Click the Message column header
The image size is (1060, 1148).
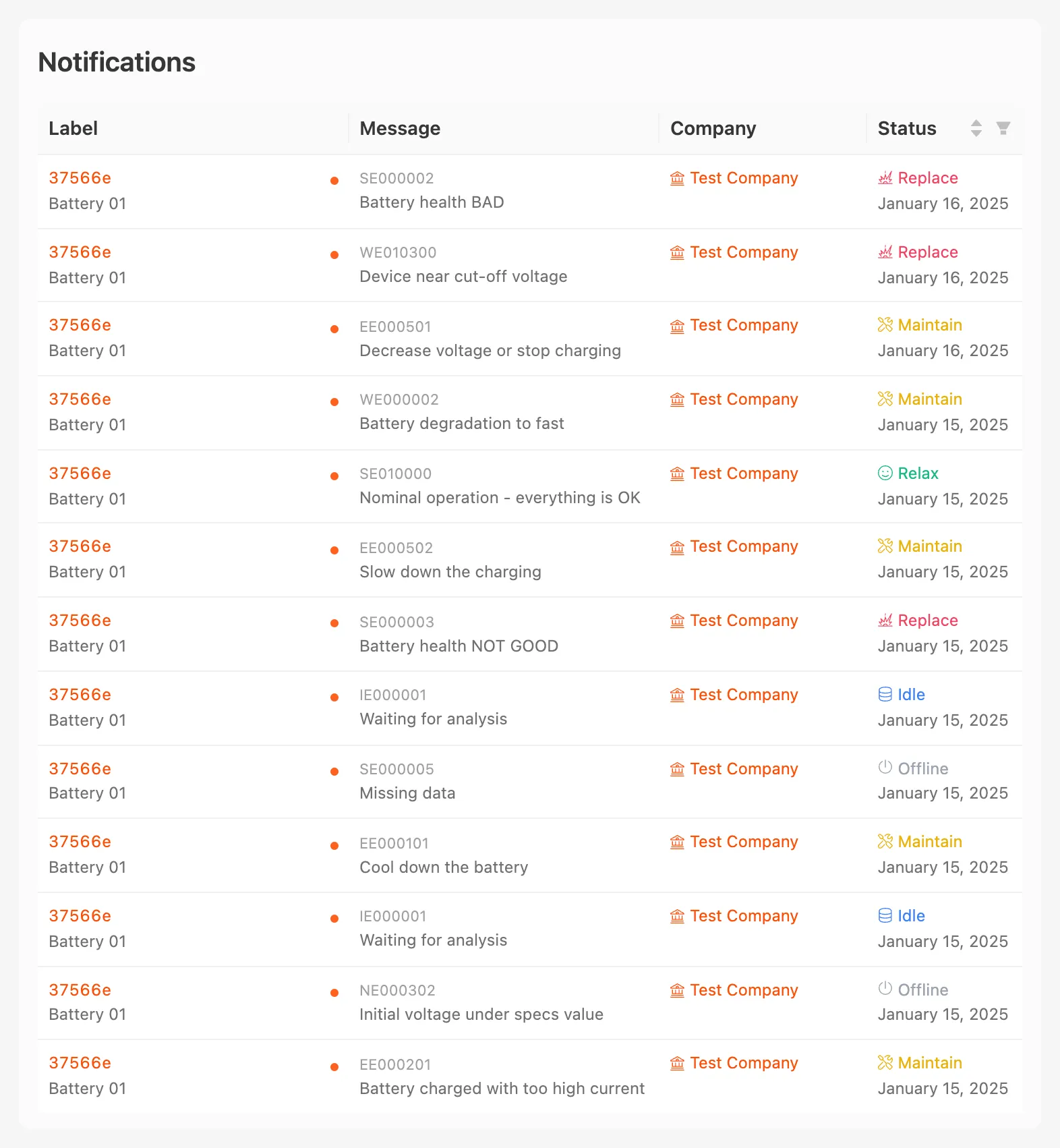tap(400, 128)
